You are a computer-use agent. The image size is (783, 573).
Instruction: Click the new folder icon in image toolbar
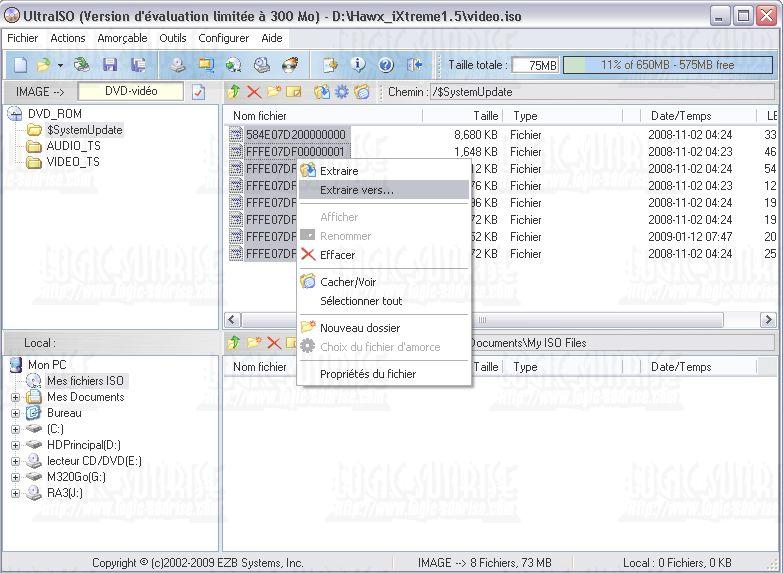(274, 91)
